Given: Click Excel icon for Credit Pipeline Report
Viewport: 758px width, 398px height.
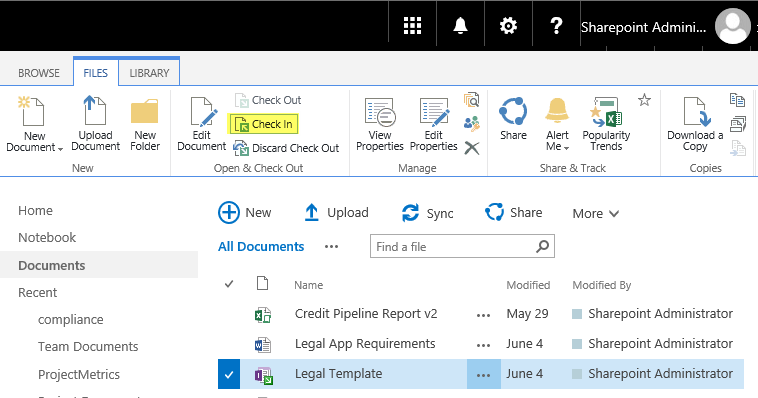Looking at the screenshot, I should point(263,315).
